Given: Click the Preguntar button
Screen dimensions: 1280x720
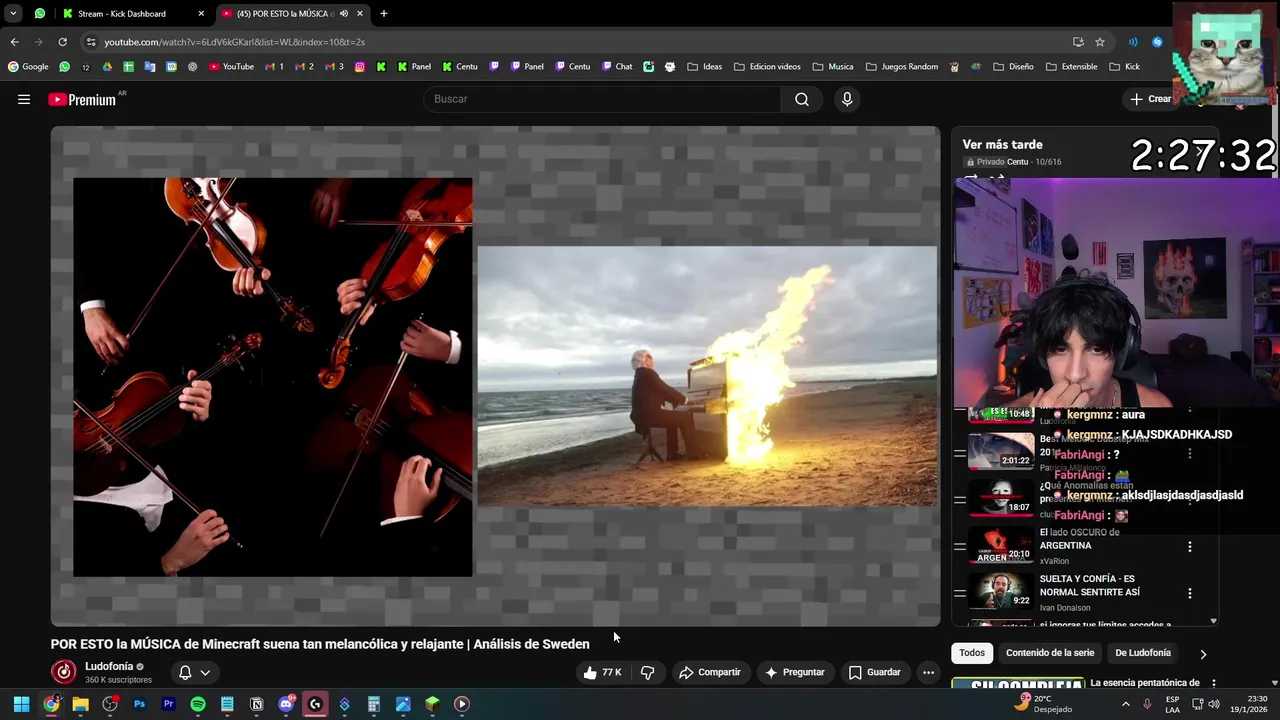Looking at the screenshot, I should click(x=795, y=672).
